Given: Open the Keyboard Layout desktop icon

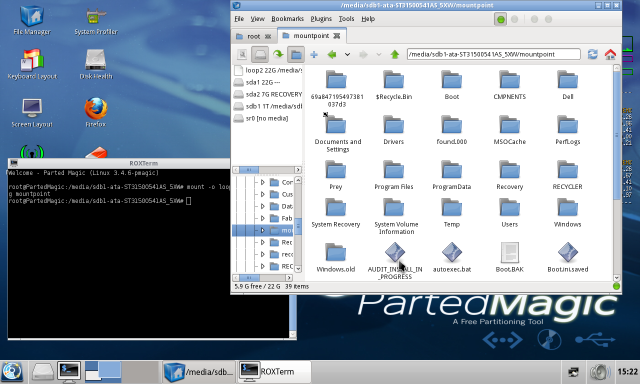Looking at the screenshot, I should [32, 64].
